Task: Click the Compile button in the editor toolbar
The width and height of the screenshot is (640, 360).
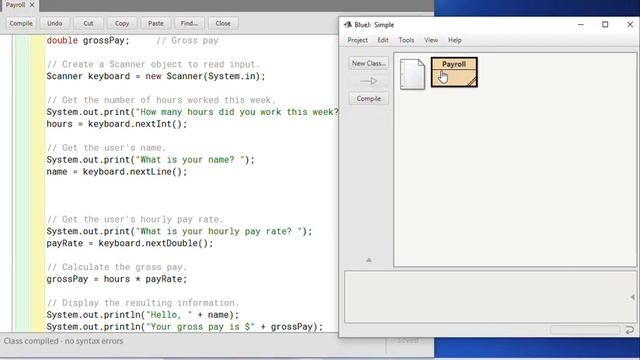Action: click(21, 23)
